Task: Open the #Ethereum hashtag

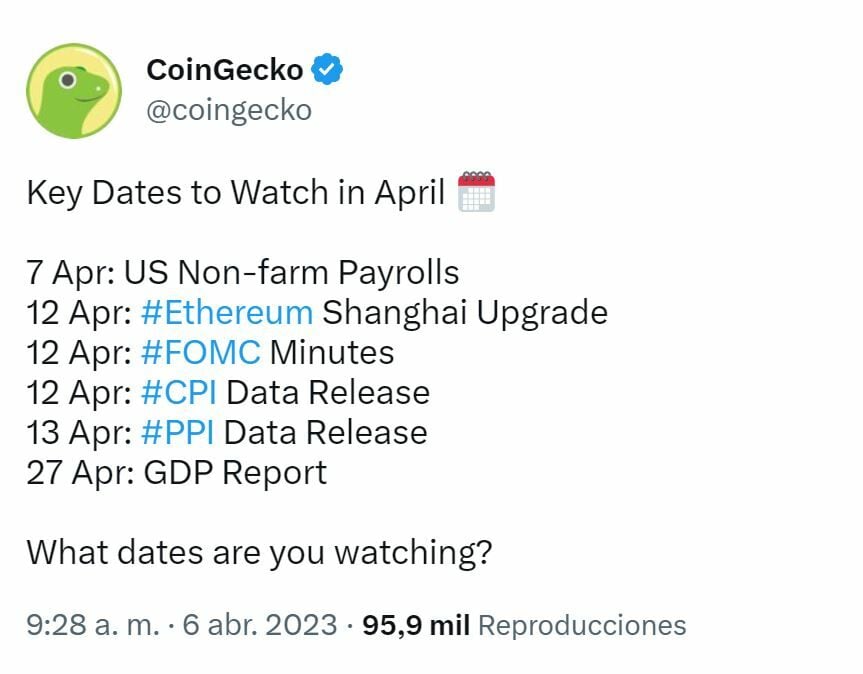Action: pyautogui.click(x=227, y=312)
